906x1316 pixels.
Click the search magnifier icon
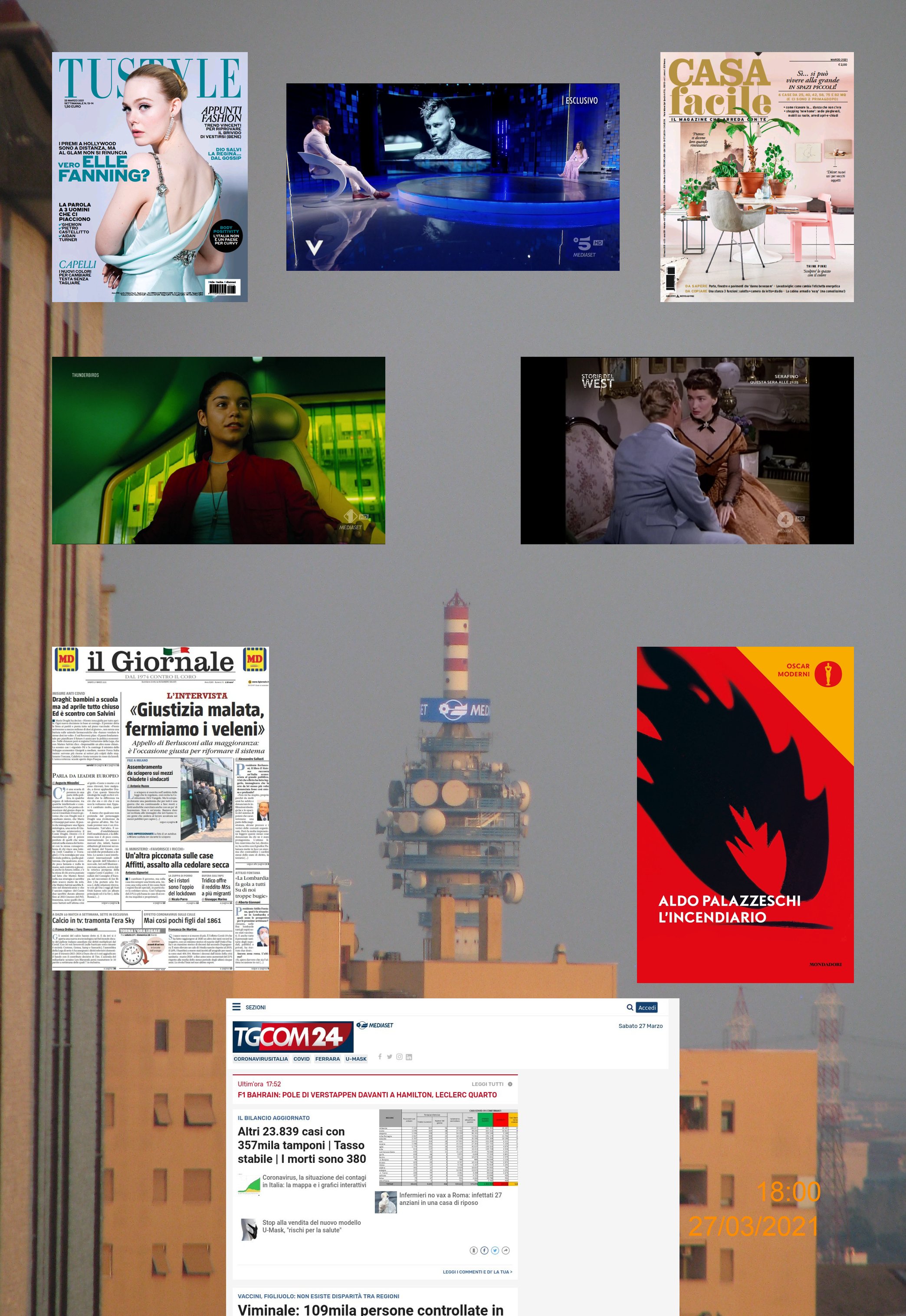(630, 1007)
